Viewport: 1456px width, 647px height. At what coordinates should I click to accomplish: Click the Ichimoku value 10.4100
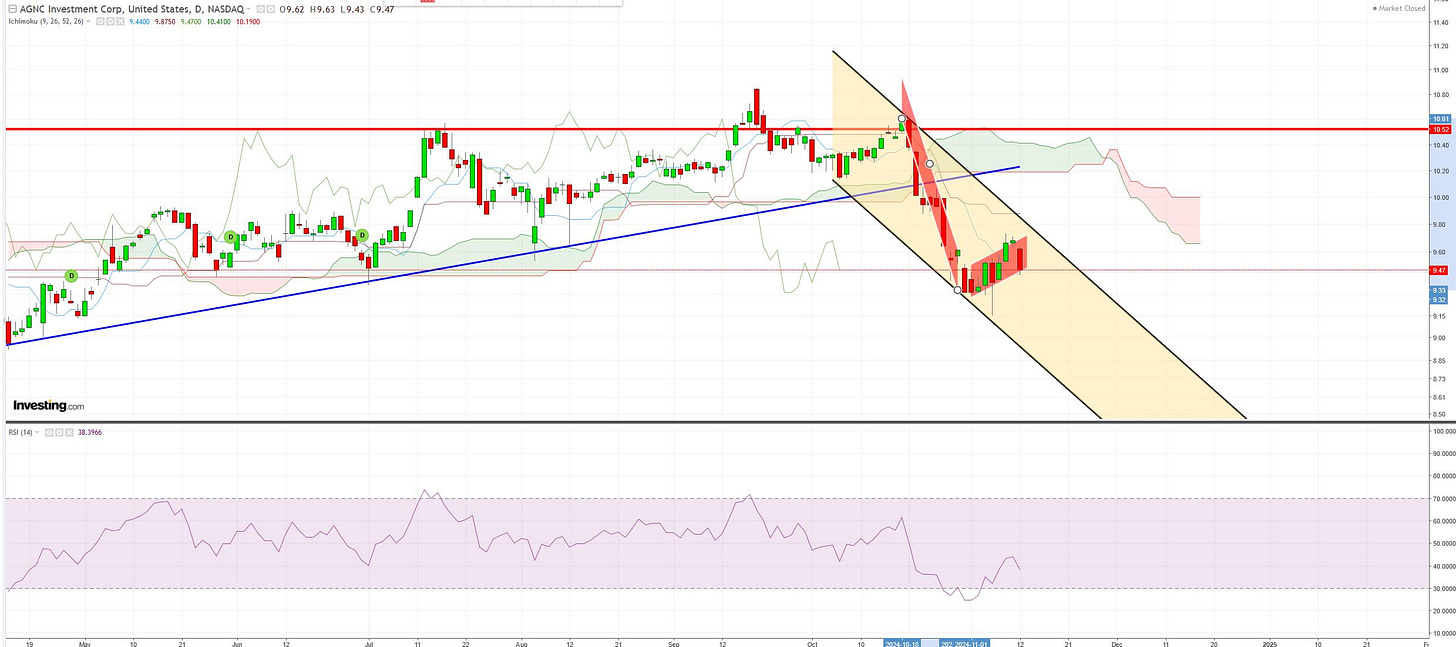point(219,21)
